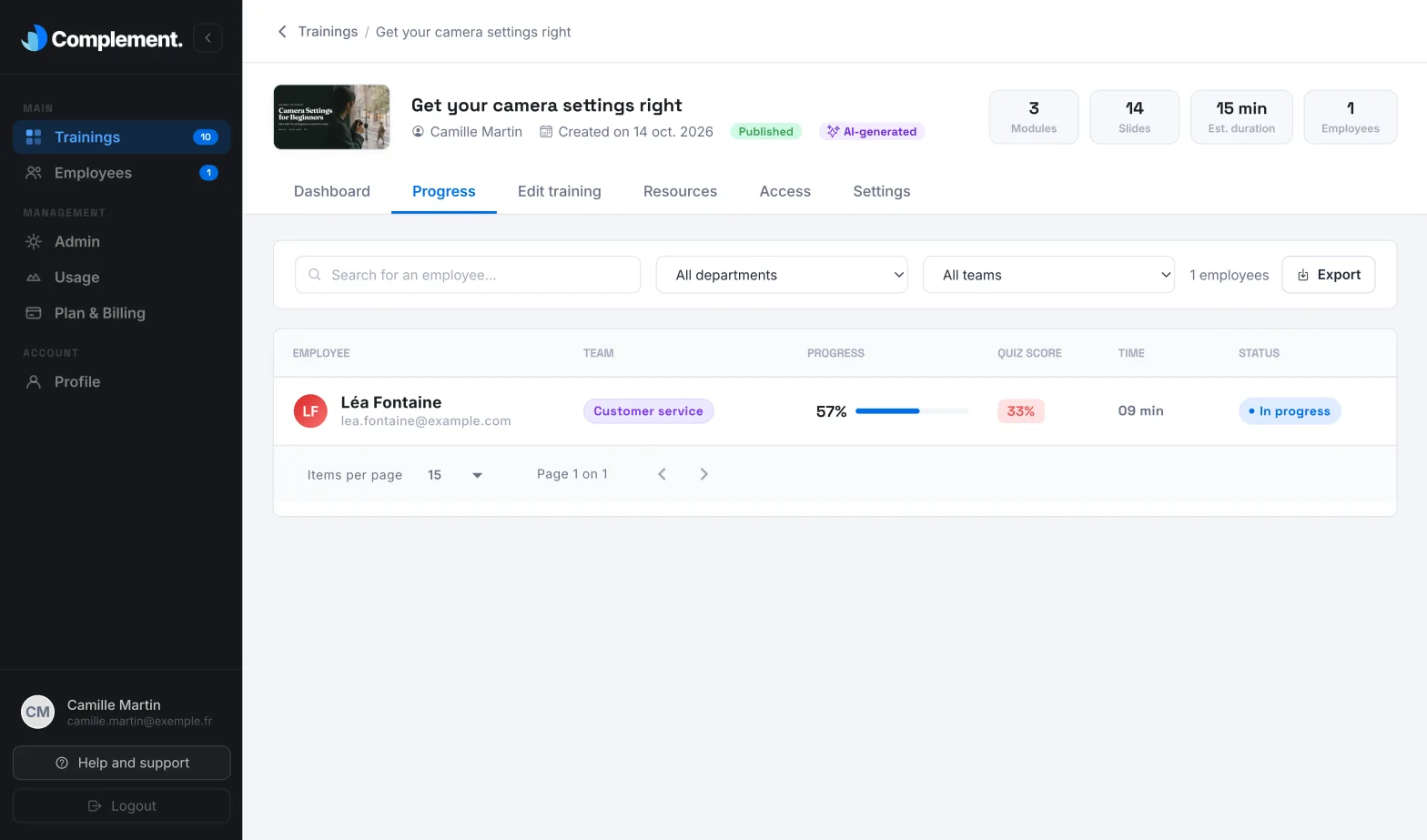This screenshot has width=1427, height=840.
Task: Click the Trainings count badge showing 10
Action: click(206, 137)
